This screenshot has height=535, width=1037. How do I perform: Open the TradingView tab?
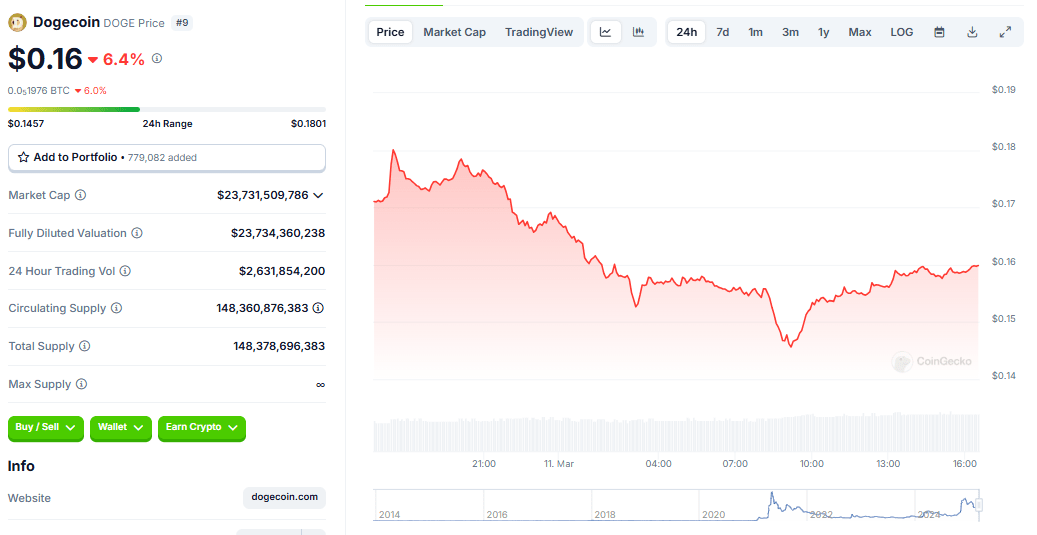click(x=539, y=32)
